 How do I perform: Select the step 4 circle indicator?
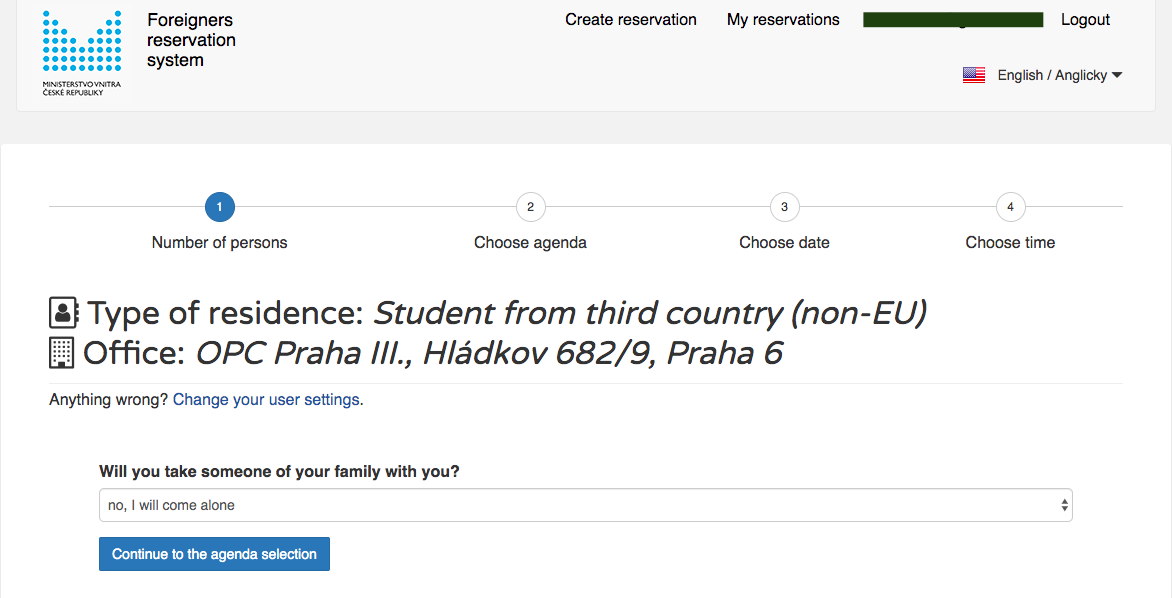click(1010, 207)
